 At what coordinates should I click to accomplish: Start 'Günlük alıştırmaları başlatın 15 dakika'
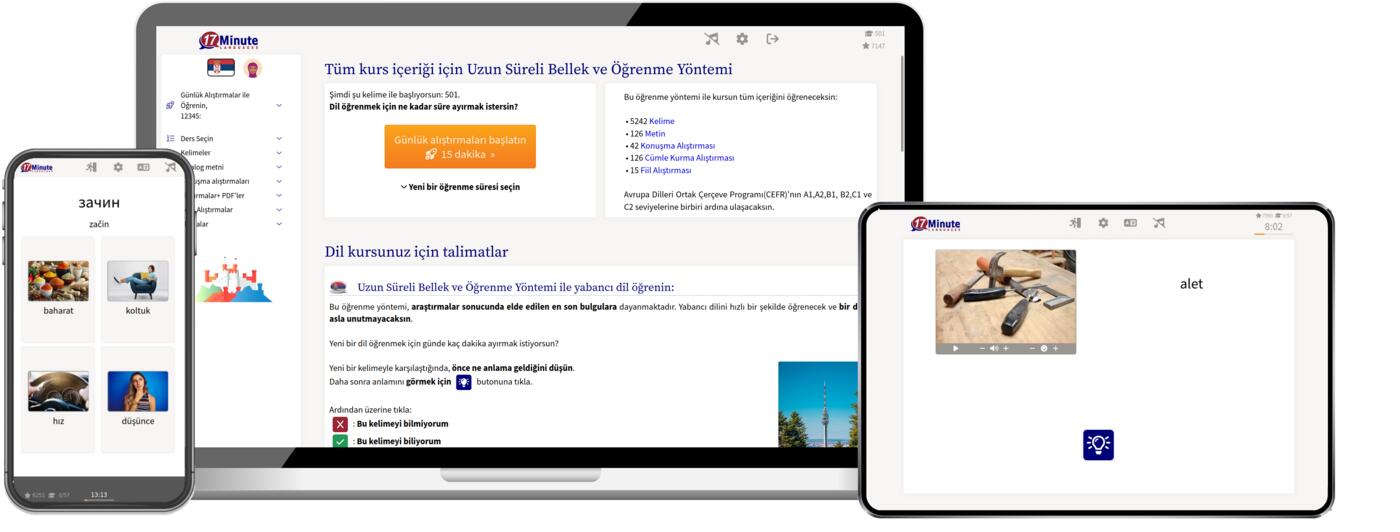click(460, 147)
